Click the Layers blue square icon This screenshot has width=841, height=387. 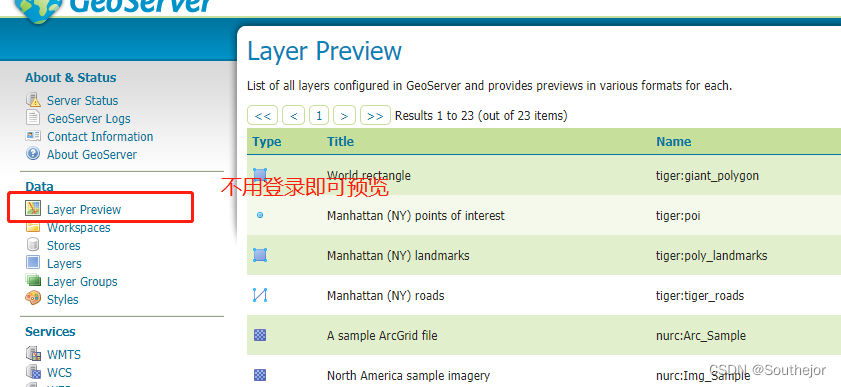[33, 263]
